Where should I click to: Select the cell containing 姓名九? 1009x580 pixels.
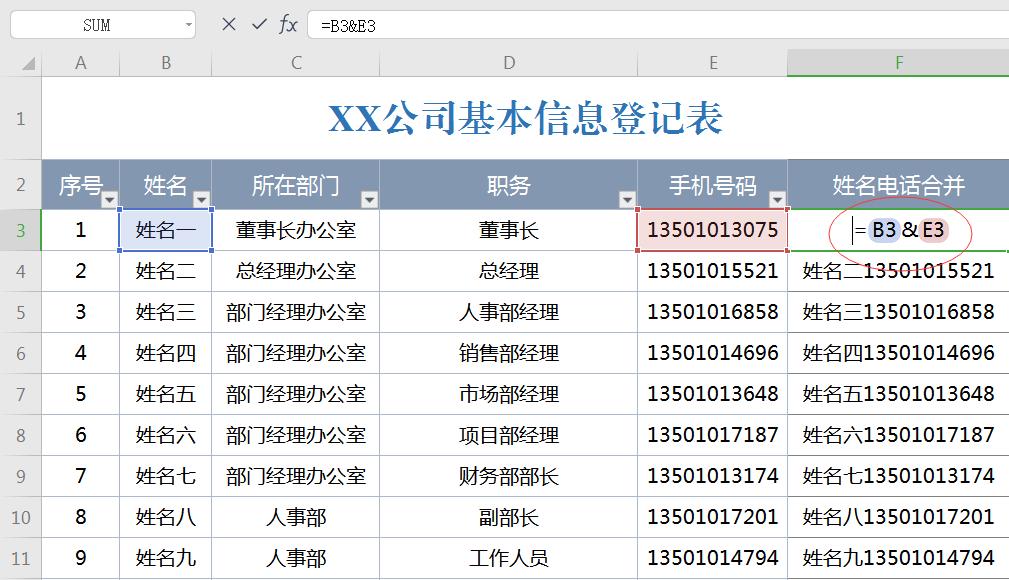click(165, 558)
